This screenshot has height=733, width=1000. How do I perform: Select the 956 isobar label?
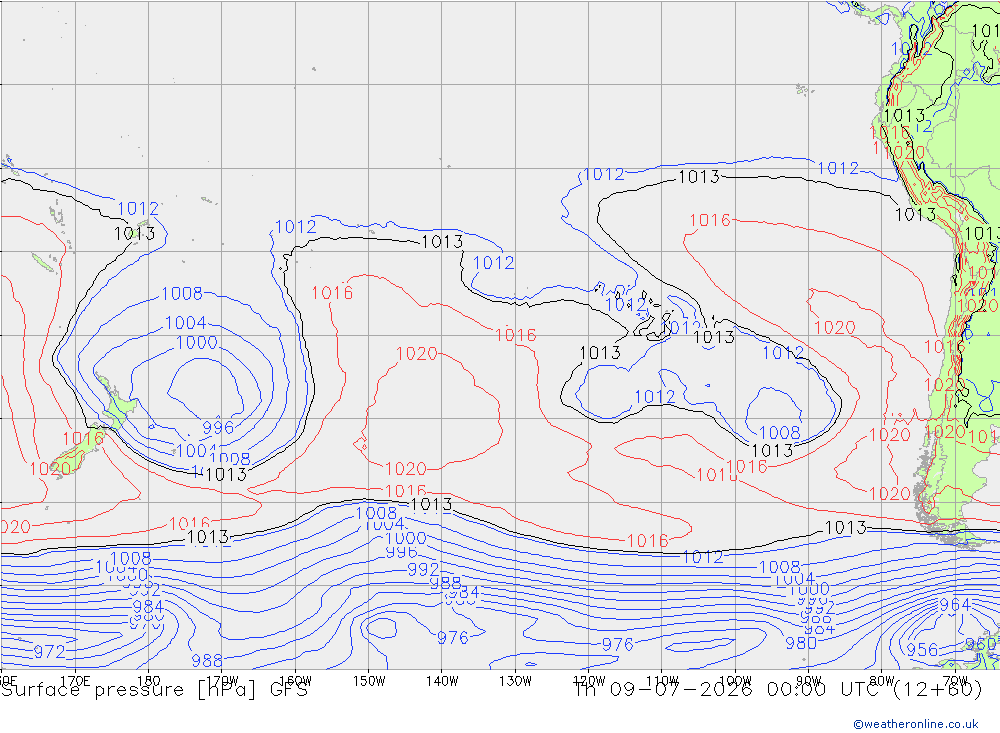[922, 649]
